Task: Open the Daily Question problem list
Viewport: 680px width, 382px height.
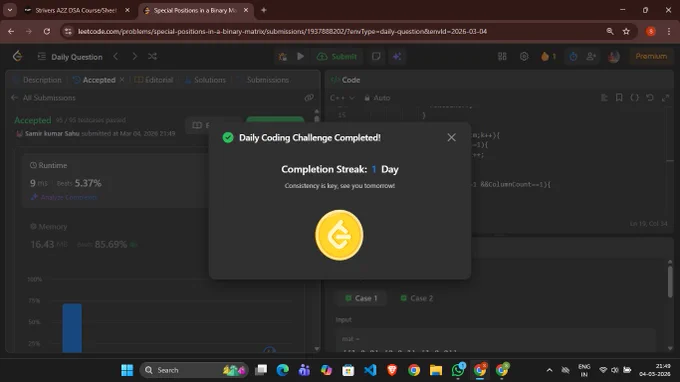Action: tap(70, 57)
